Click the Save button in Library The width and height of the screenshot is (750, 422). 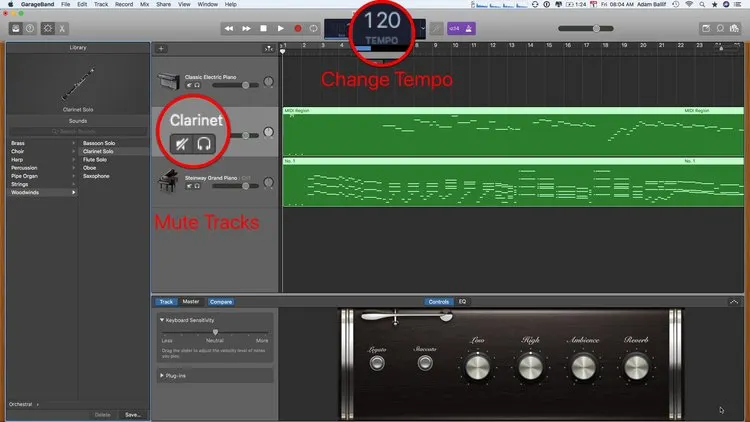point(133,414)
